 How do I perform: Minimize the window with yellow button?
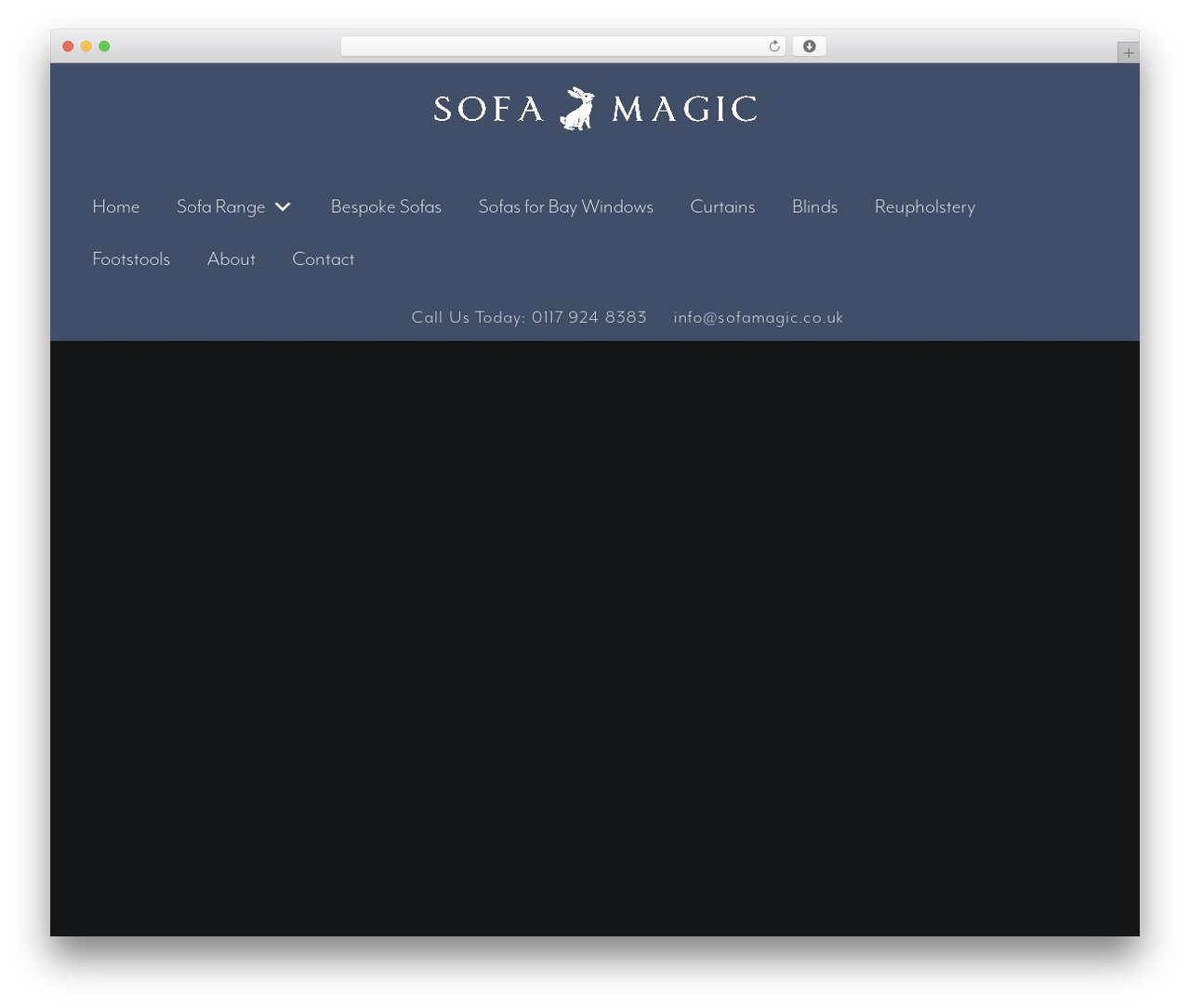point(86,46)
